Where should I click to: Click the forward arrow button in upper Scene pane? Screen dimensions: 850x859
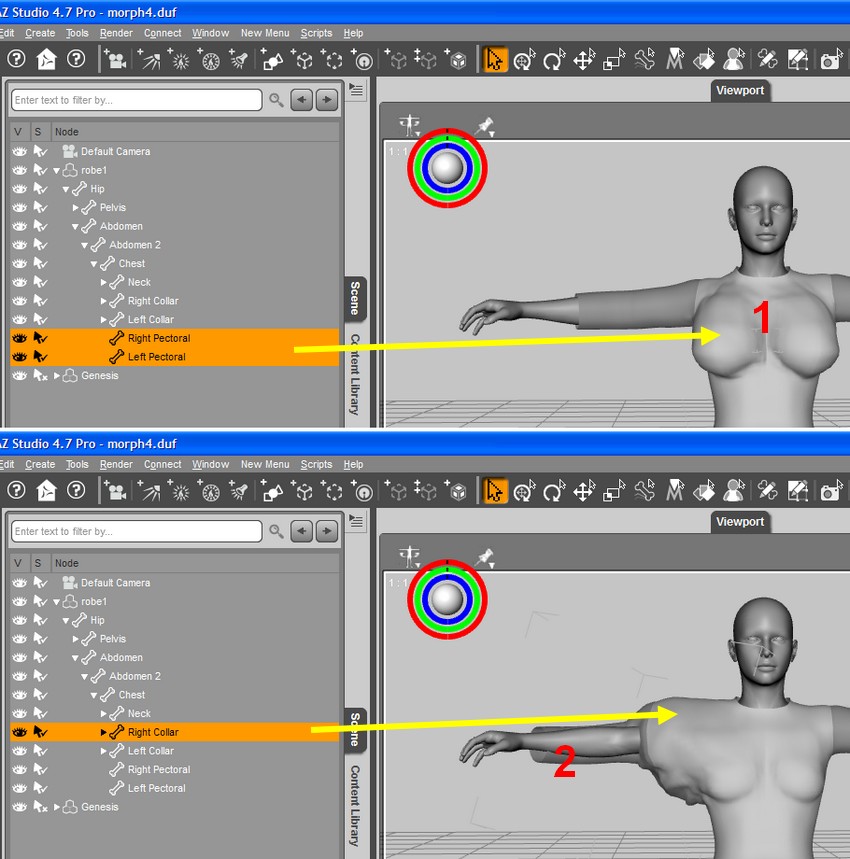pos(327,100)
